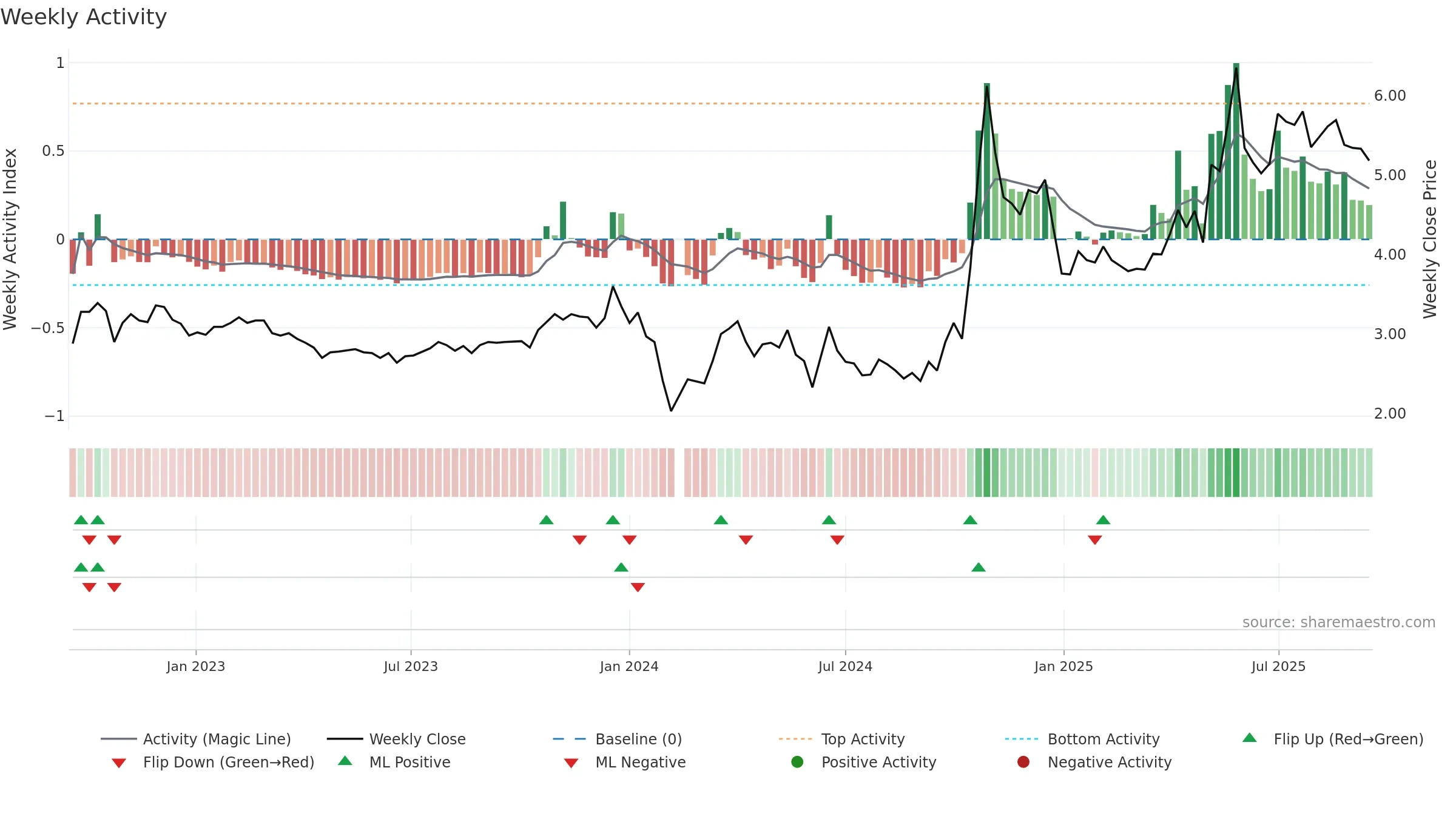Toggle ML Negative legend entry
This screenshot has height=819, width=1456.
pyautogui.click(x=625, y=762)
